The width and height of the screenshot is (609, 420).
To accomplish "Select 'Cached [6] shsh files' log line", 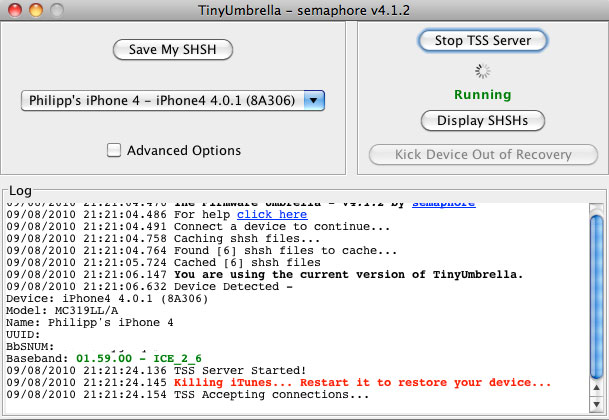I will tap(164, 262).
